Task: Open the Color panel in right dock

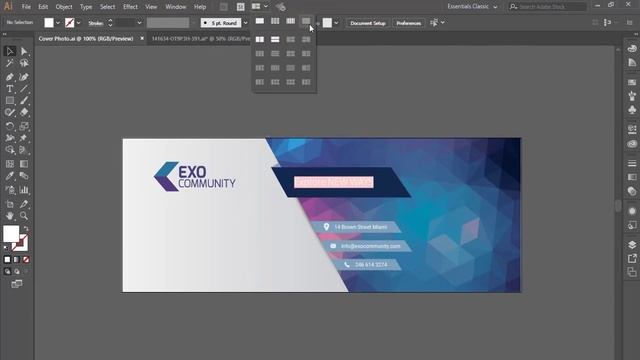Action: pos(632,49)
